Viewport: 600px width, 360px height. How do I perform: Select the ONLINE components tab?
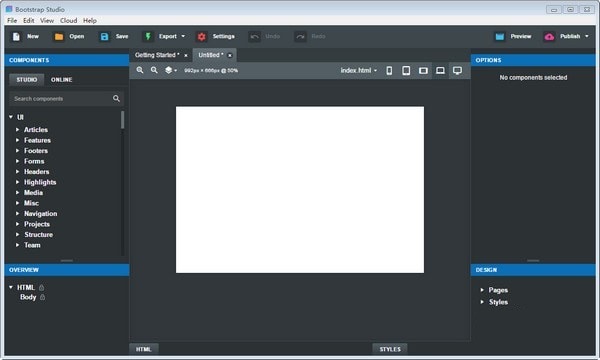coord(62,80)
